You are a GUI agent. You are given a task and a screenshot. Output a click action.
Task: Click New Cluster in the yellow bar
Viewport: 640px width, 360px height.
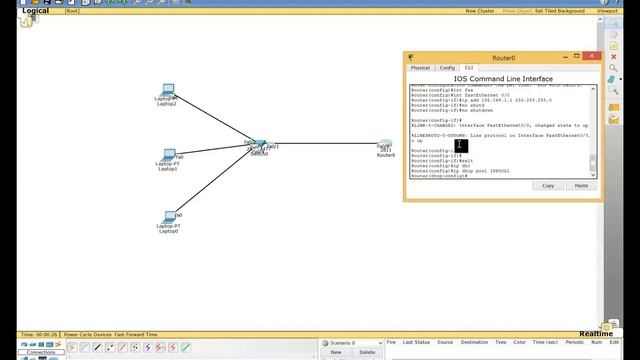coord(480,11)
